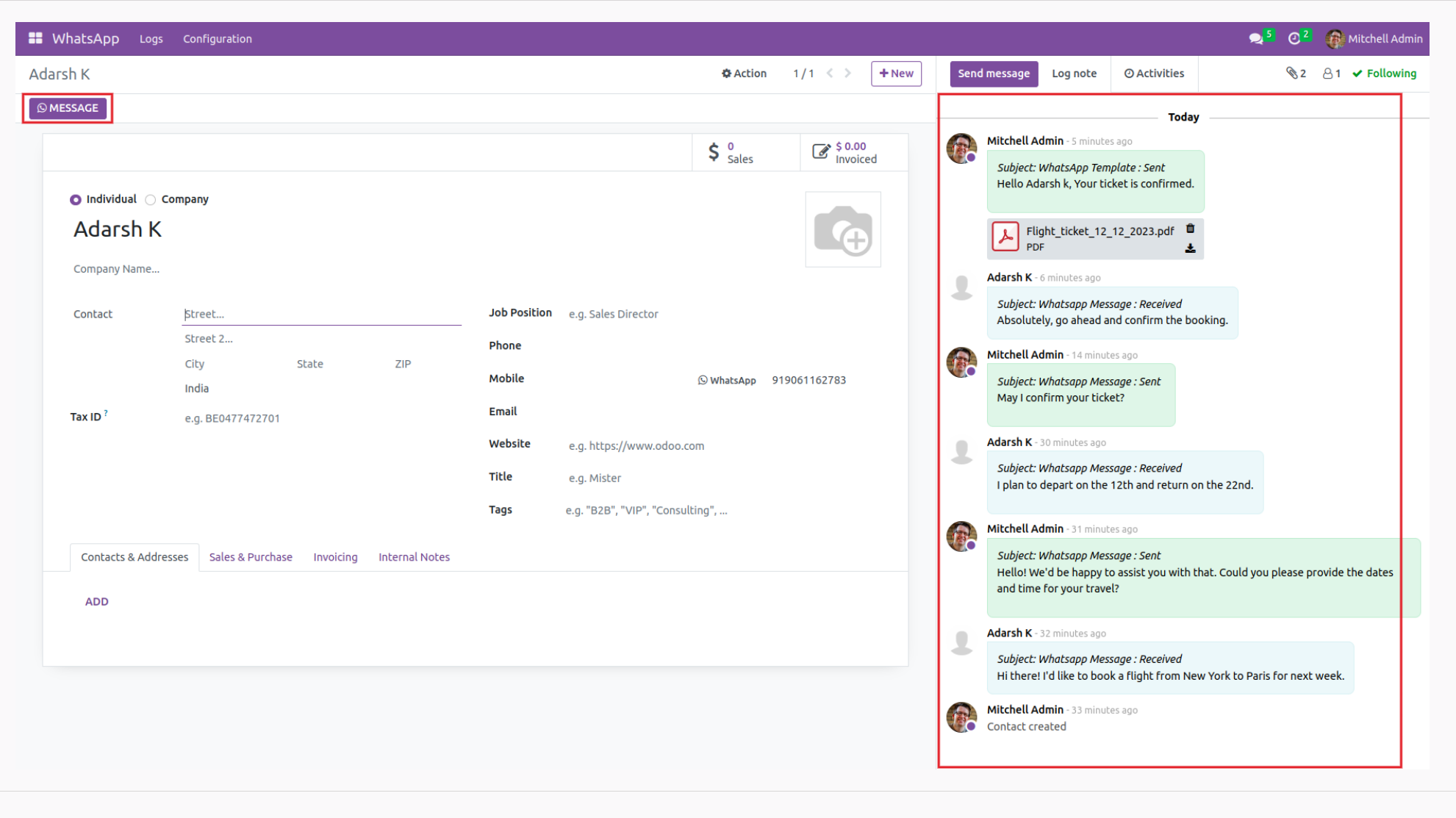Image resolution: width=1456 pixels, height=818 pixels.
Task: Open the Action dropdown menu
Action: point(744,73)
